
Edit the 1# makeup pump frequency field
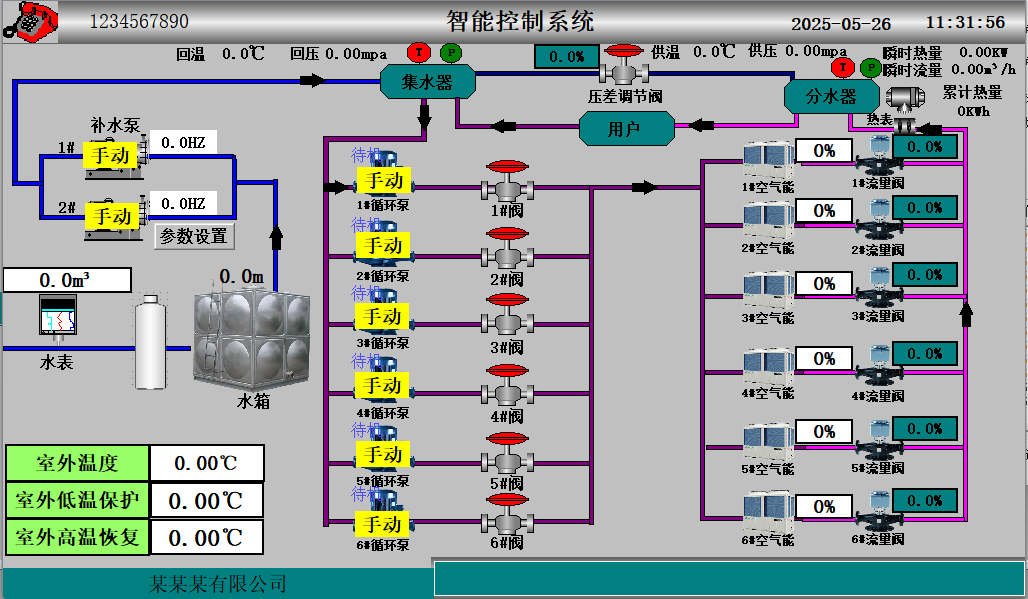tap(183, 143)
